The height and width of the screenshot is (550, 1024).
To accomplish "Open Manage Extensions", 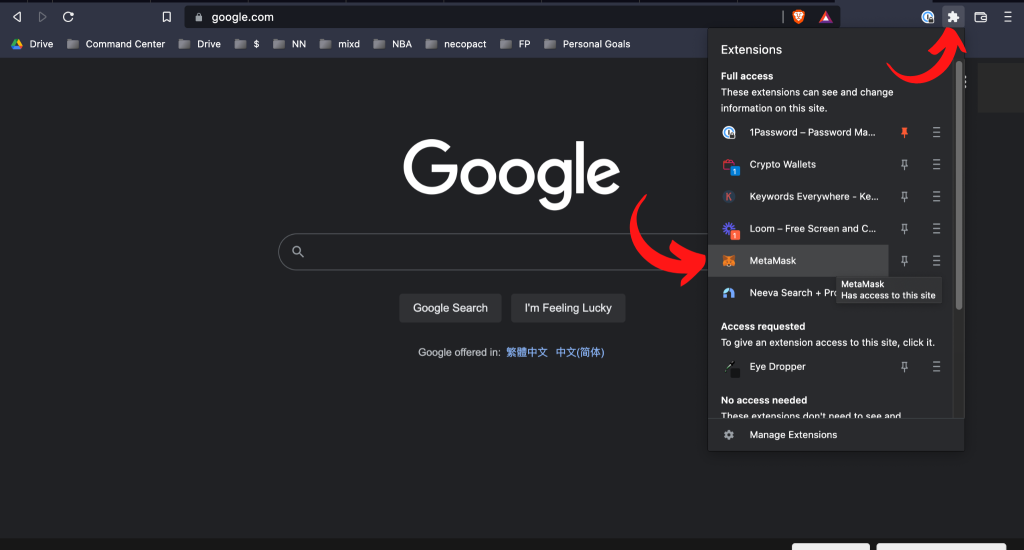I will click(x=793, y=435).
